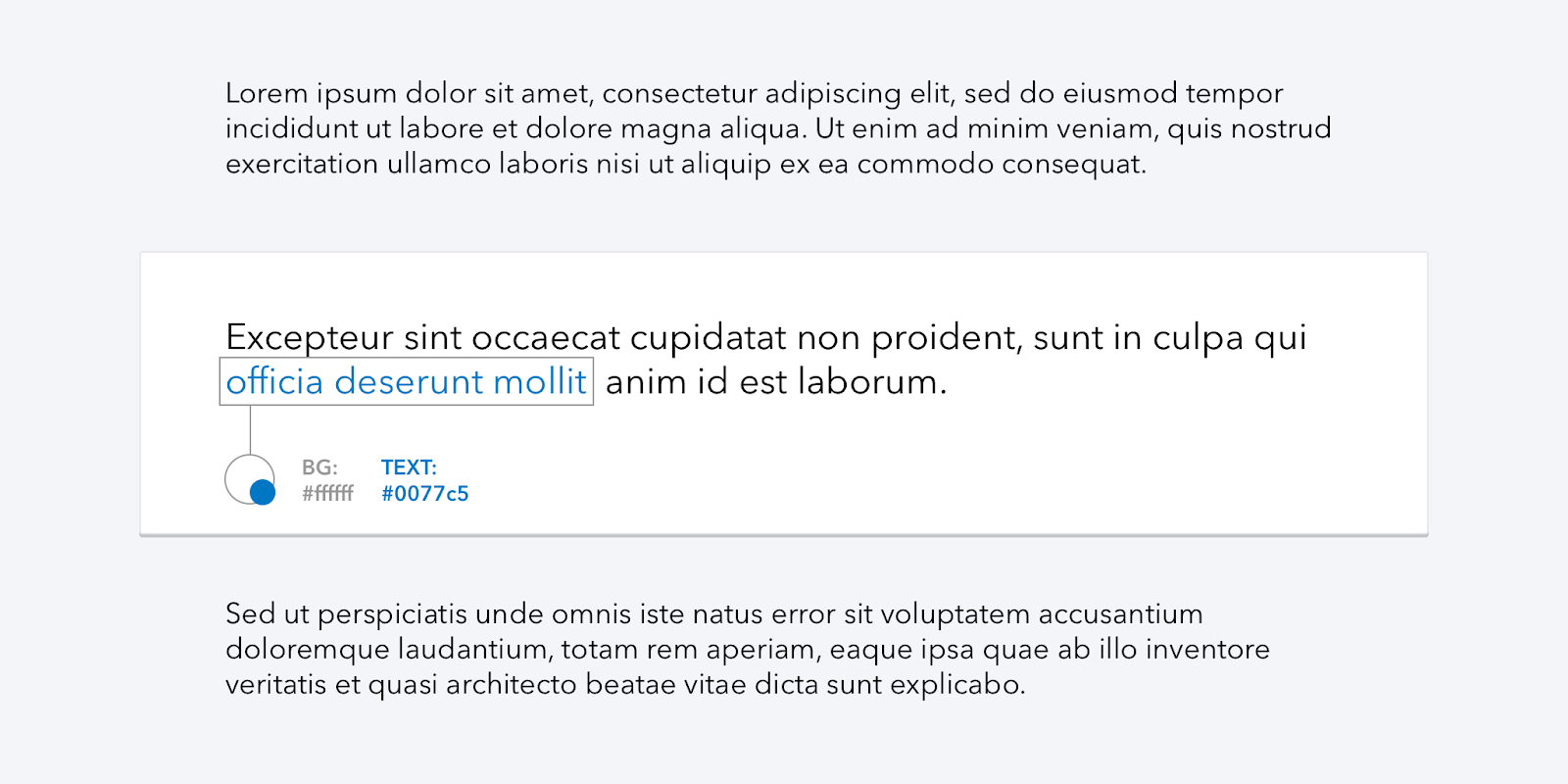Select the blue text color dot
1568x784 pixels.
click(x=263, y=492)
